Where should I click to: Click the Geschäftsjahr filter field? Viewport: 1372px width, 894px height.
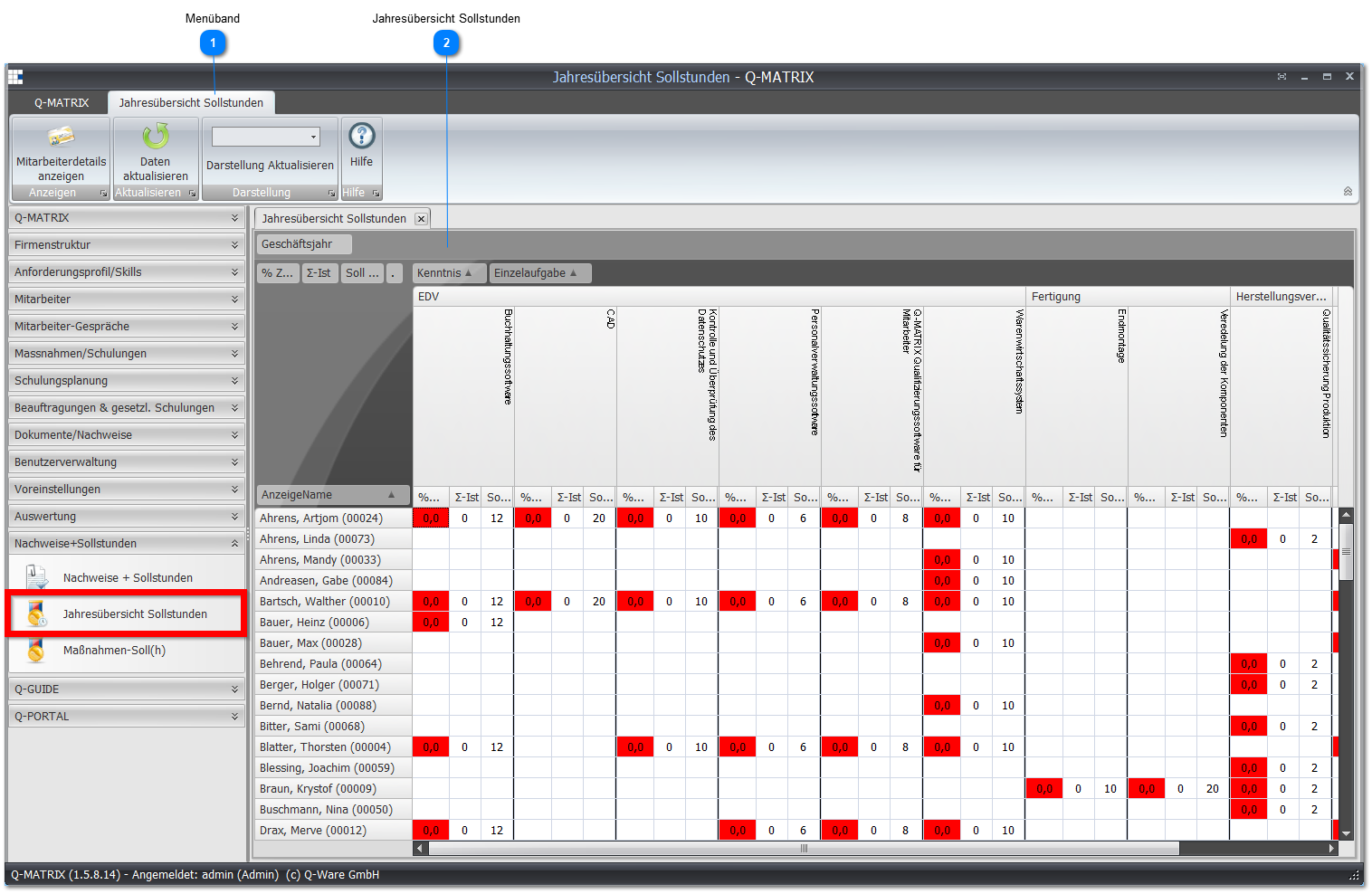(x=304, y=244)
